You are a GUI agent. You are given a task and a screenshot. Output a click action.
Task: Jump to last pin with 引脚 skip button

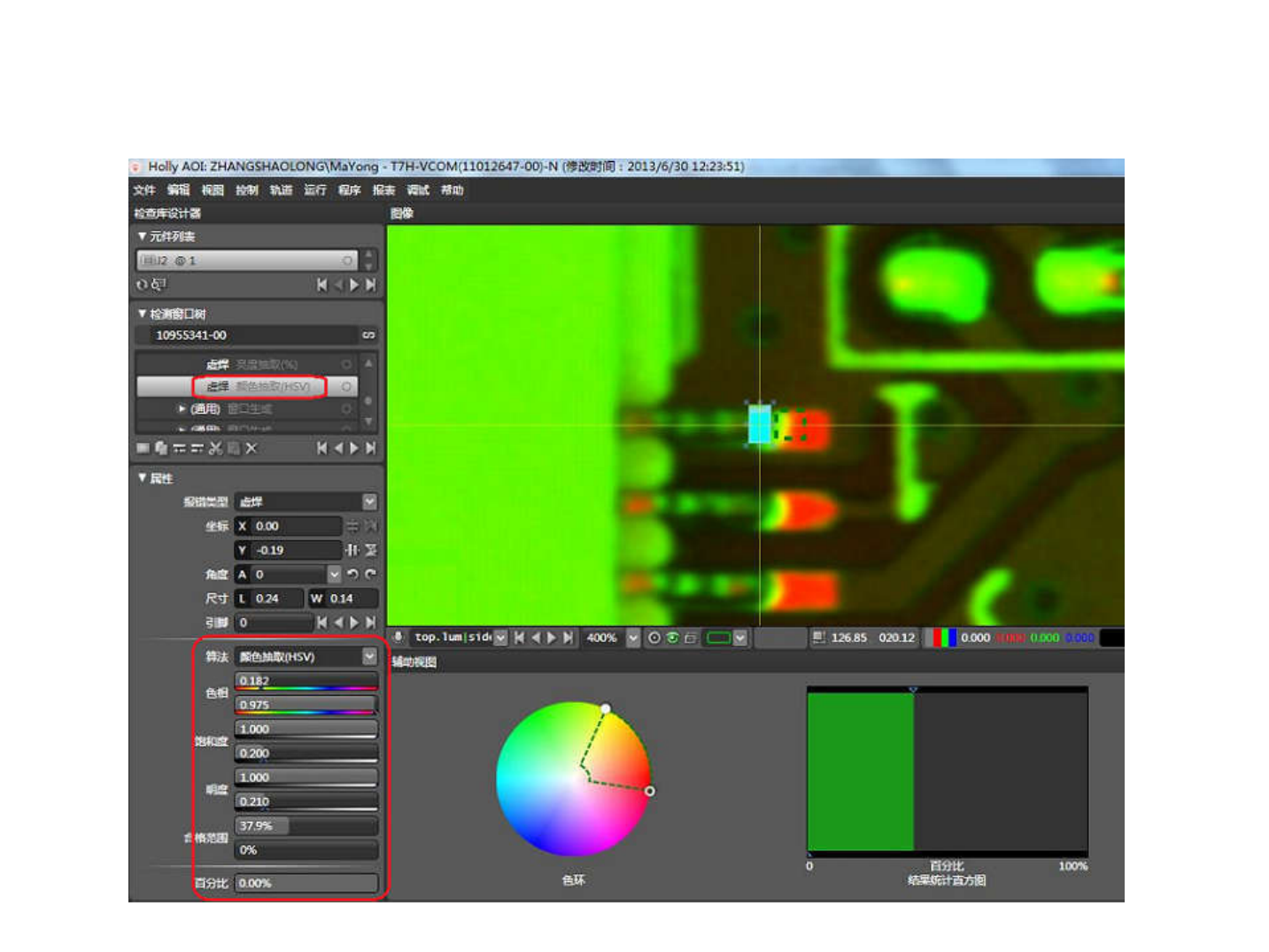tap(370, 623)
